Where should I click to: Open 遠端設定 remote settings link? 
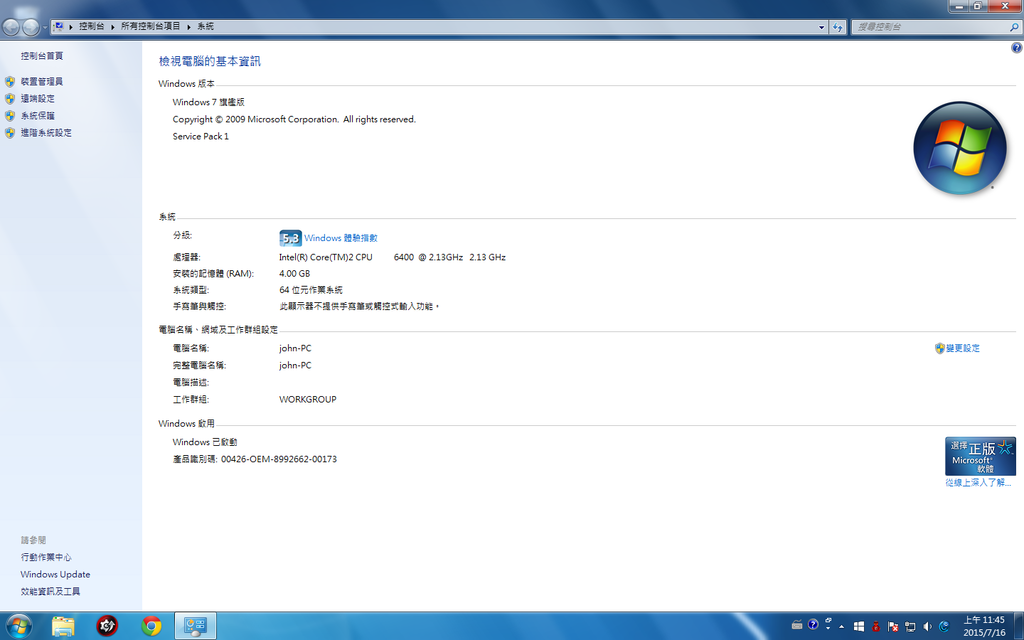[37, 98]
